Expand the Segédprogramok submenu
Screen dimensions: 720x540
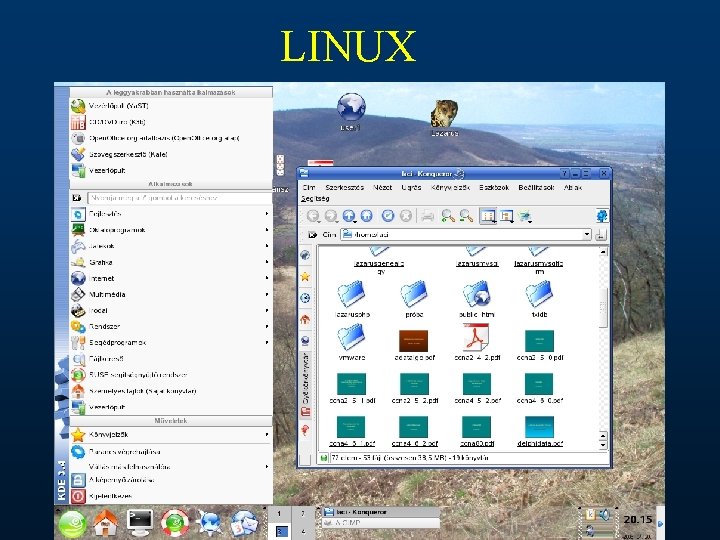coord(170,343)
